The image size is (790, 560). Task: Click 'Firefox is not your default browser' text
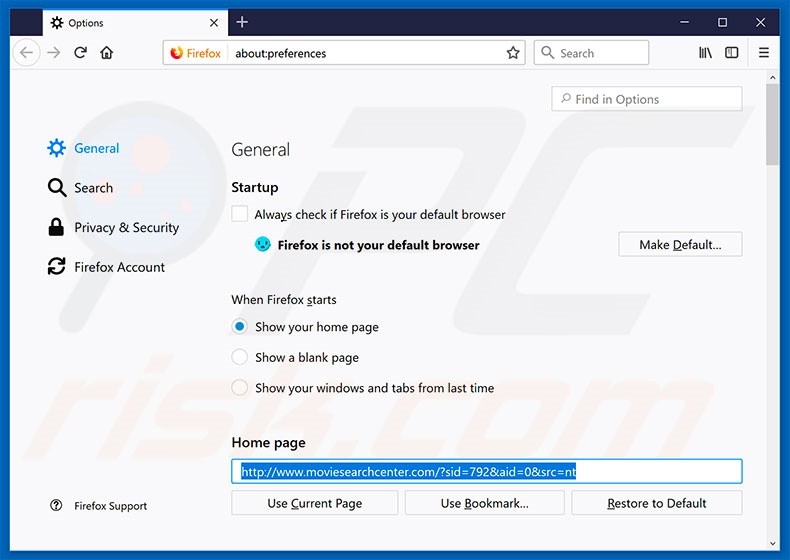(x=378, y=245)
